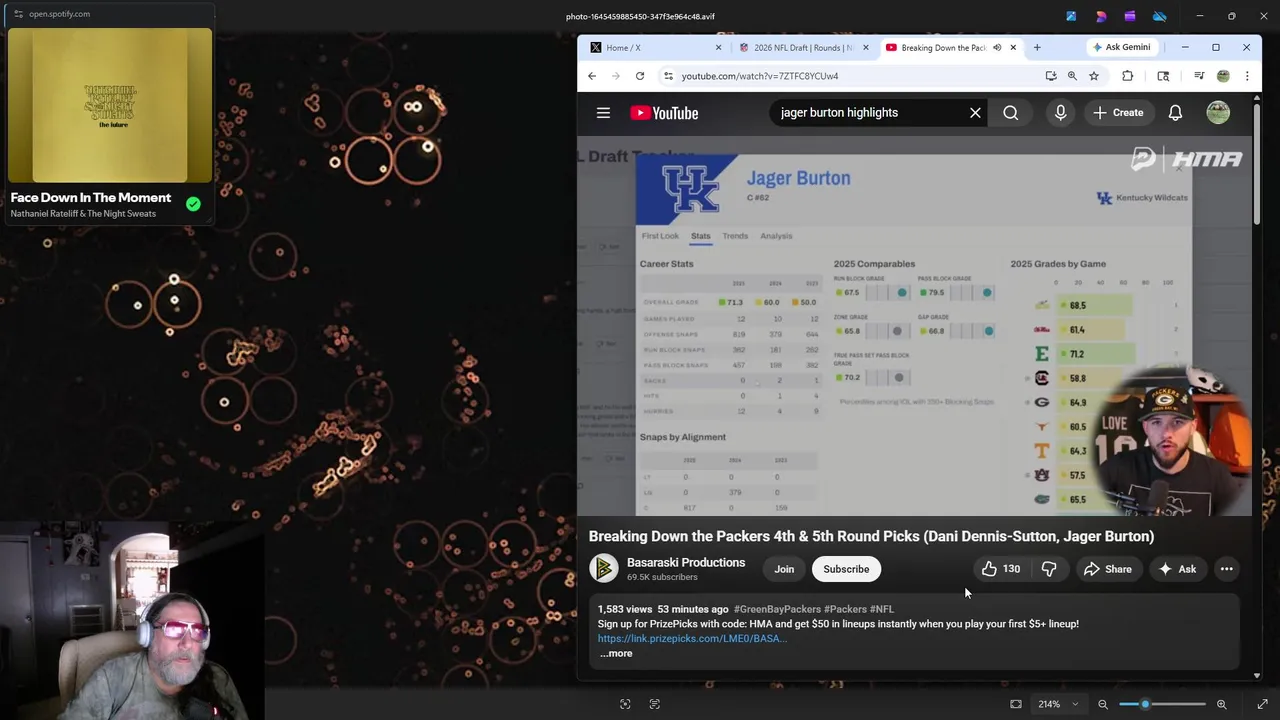Open Designer icon in Photos title bar

[x=1101, y=16]
